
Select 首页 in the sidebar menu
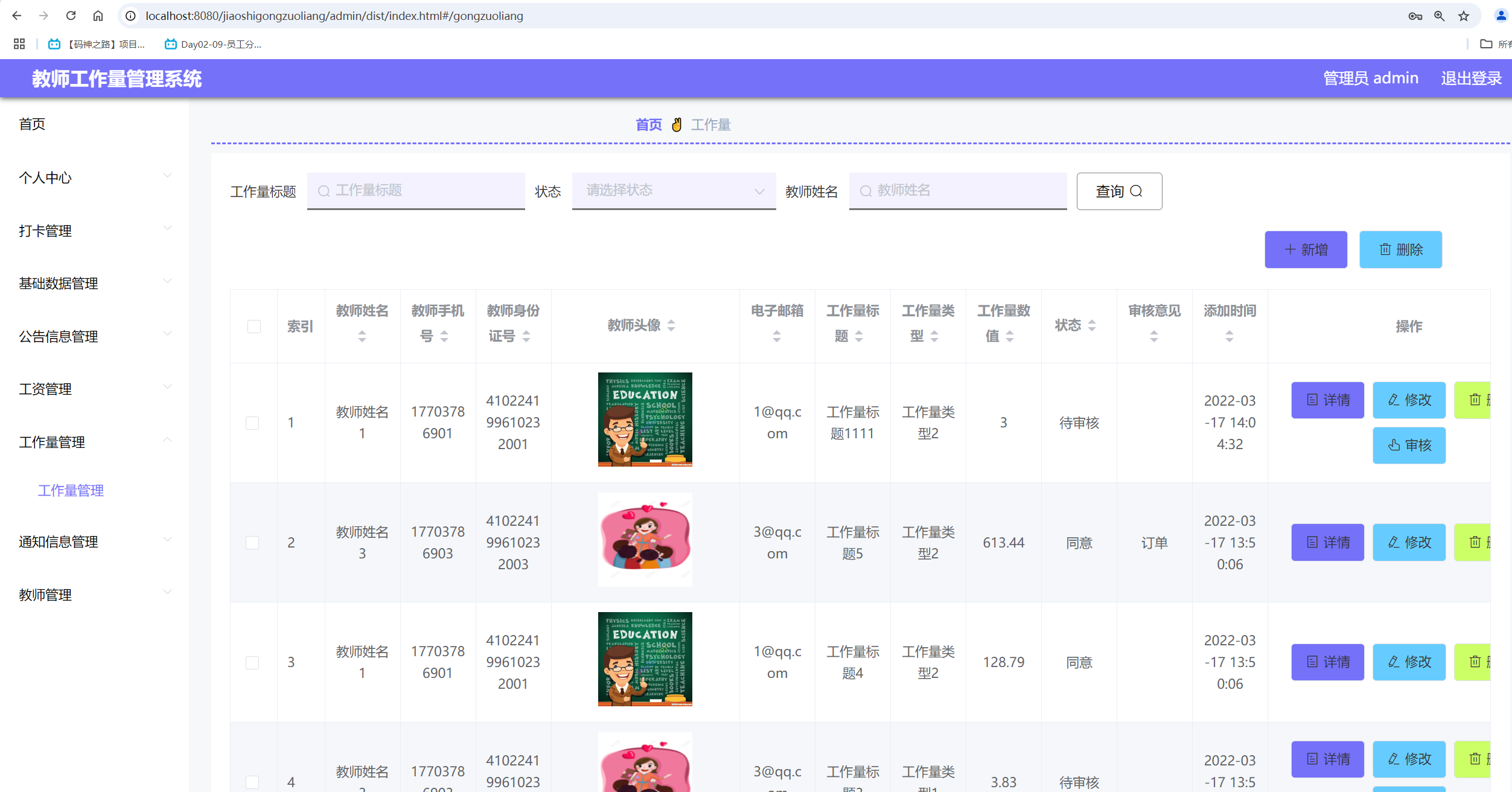click(x=33, y=124)
